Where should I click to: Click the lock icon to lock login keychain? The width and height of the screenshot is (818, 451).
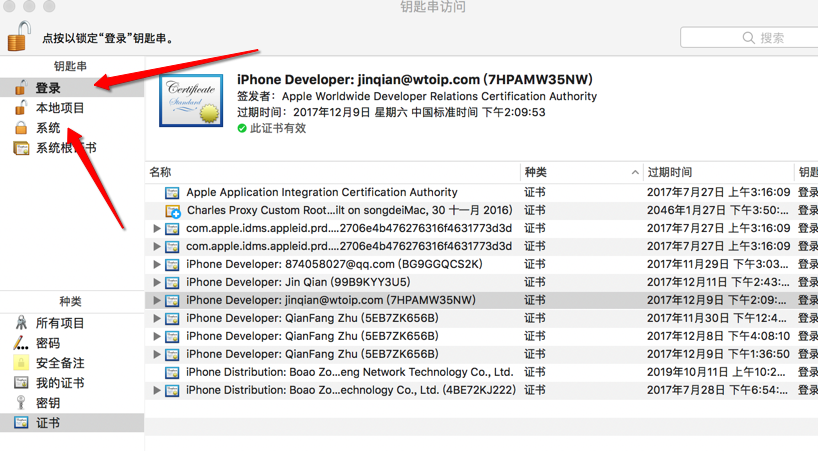[19, 36]
